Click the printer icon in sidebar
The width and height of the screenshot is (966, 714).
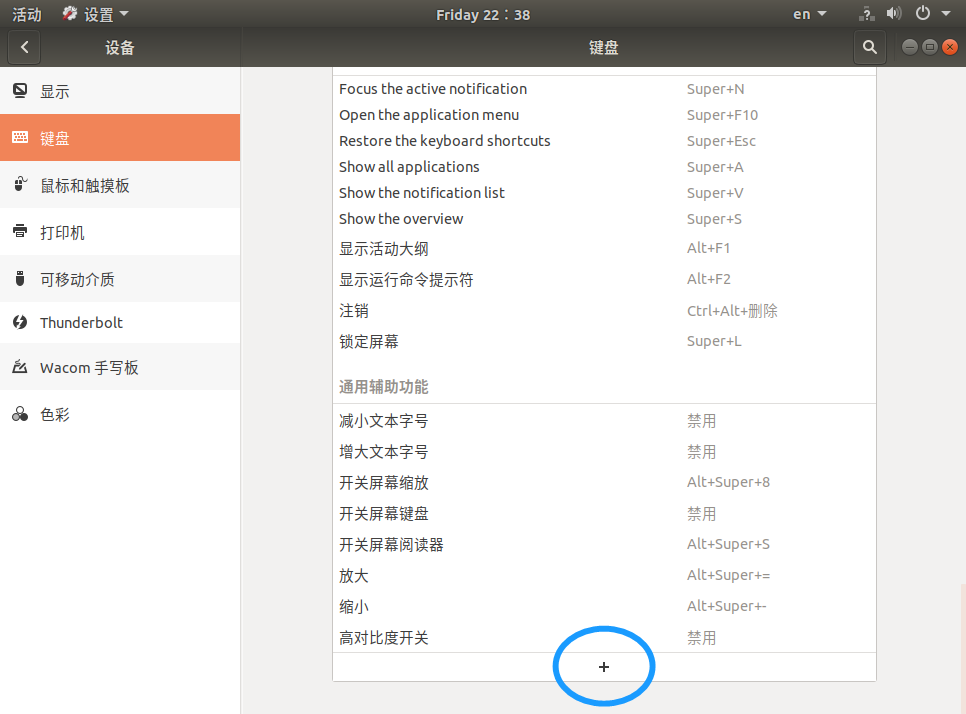coord(20,231)
